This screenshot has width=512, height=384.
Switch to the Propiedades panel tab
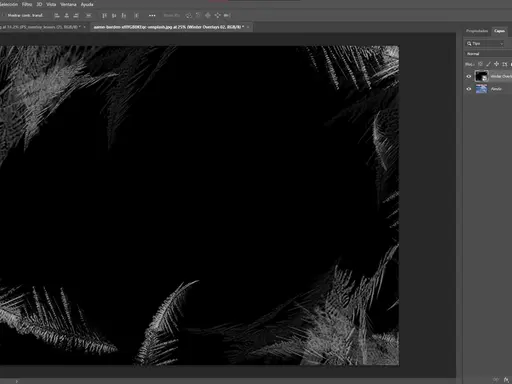[477, 31]
